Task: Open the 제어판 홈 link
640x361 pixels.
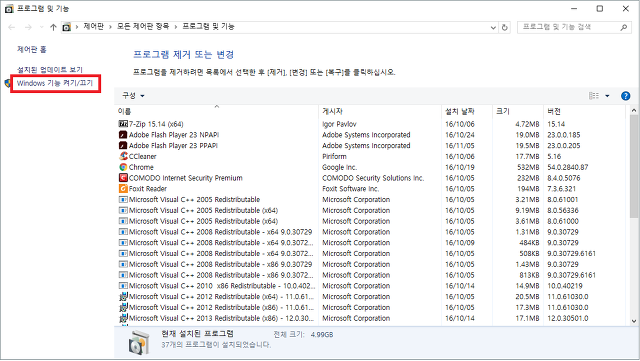Action: 32,49
